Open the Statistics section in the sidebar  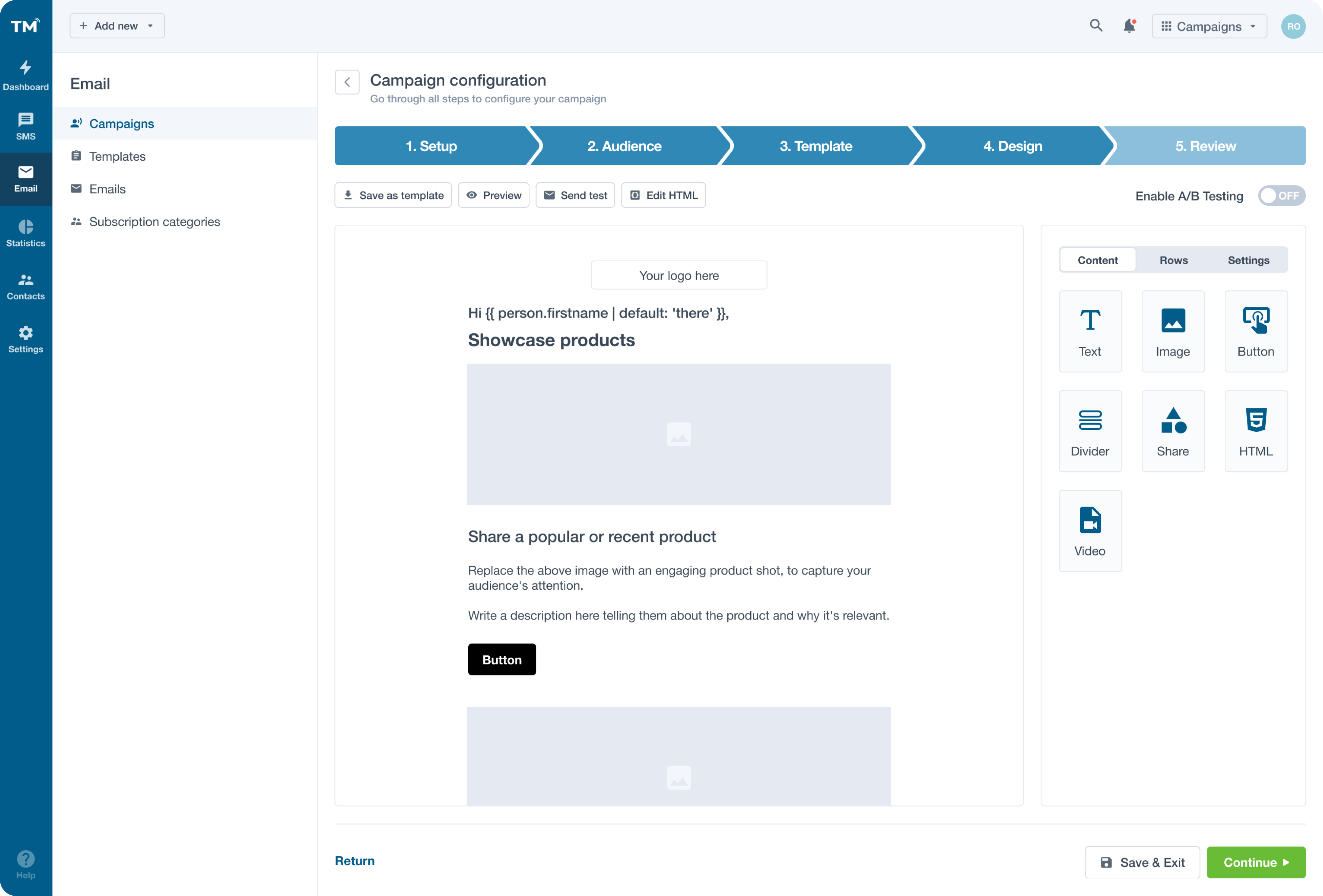click(26, 232)
